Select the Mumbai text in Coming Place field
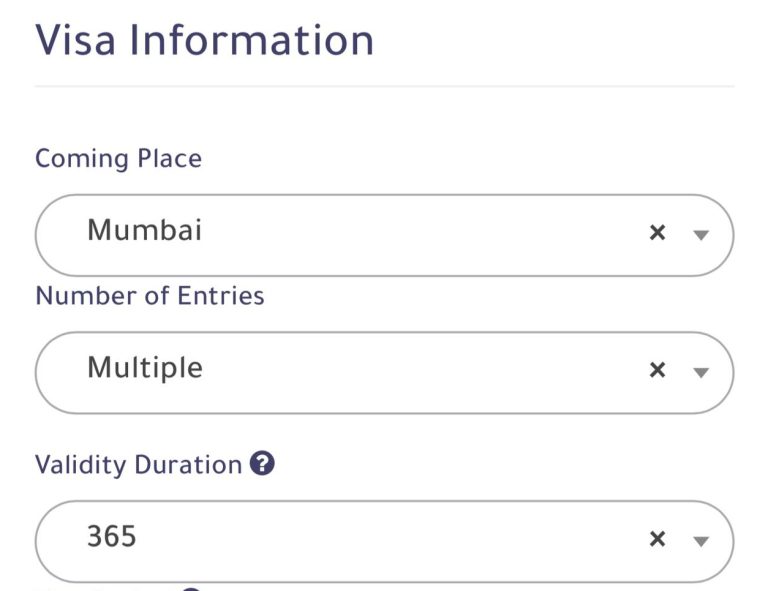The image size is (768, 591). 144,230
